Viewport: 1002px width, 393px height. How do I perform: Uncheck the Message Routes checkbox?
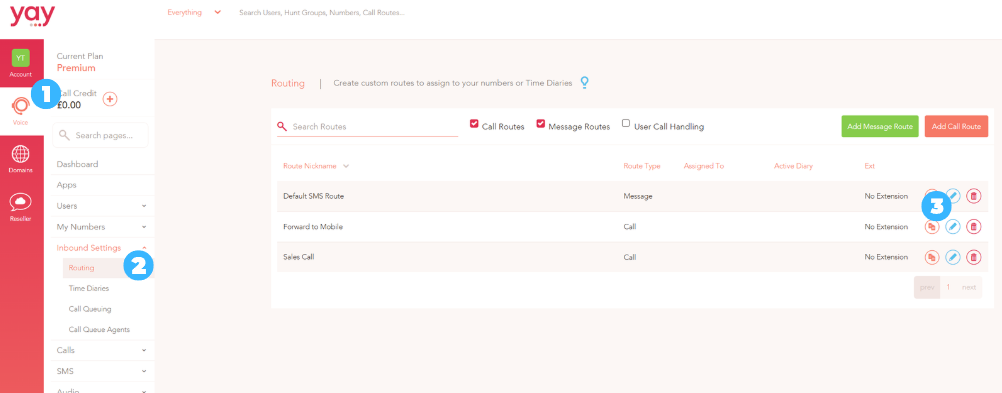pyautogui.click(x=541, y=124)
